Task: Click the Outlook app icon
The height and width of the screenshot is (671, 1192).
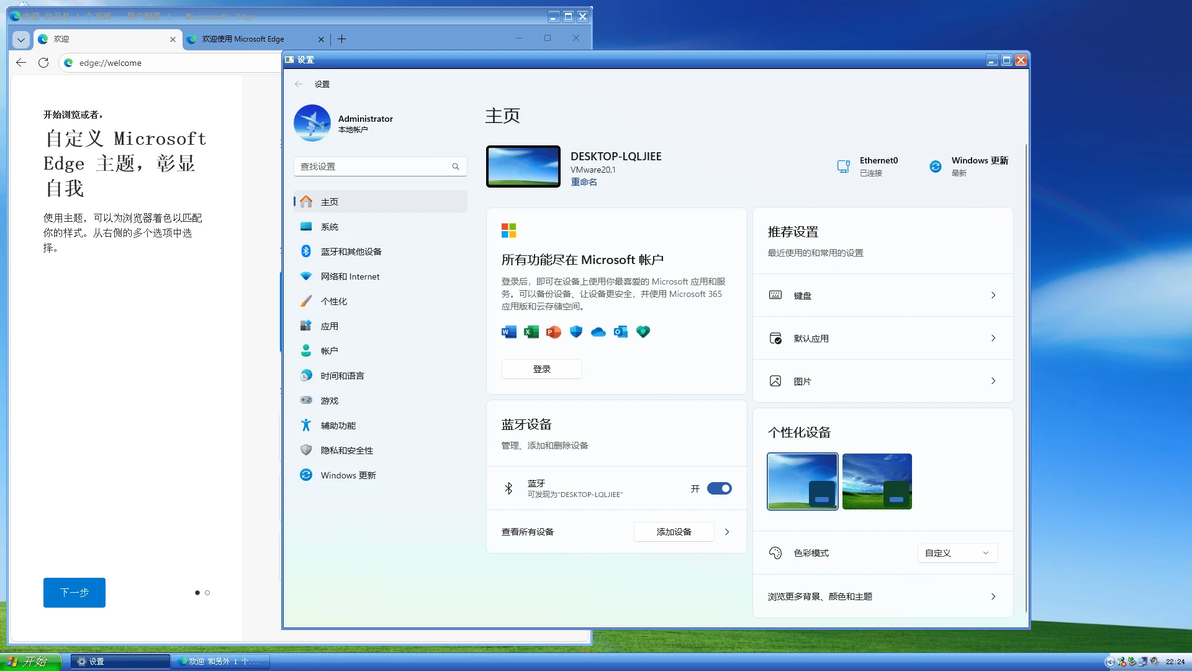Action: click(x=620, y=332)
